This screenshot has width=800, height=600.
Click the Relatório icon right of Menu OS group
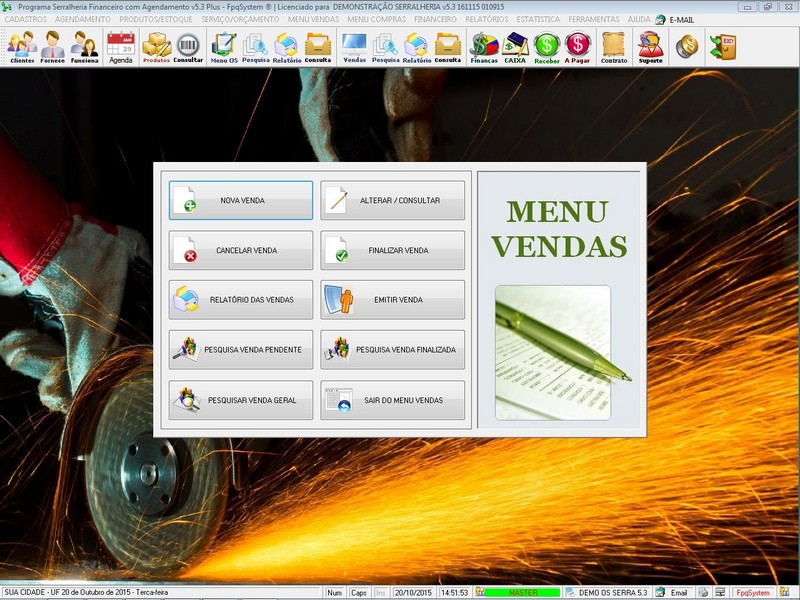point(287,47)
